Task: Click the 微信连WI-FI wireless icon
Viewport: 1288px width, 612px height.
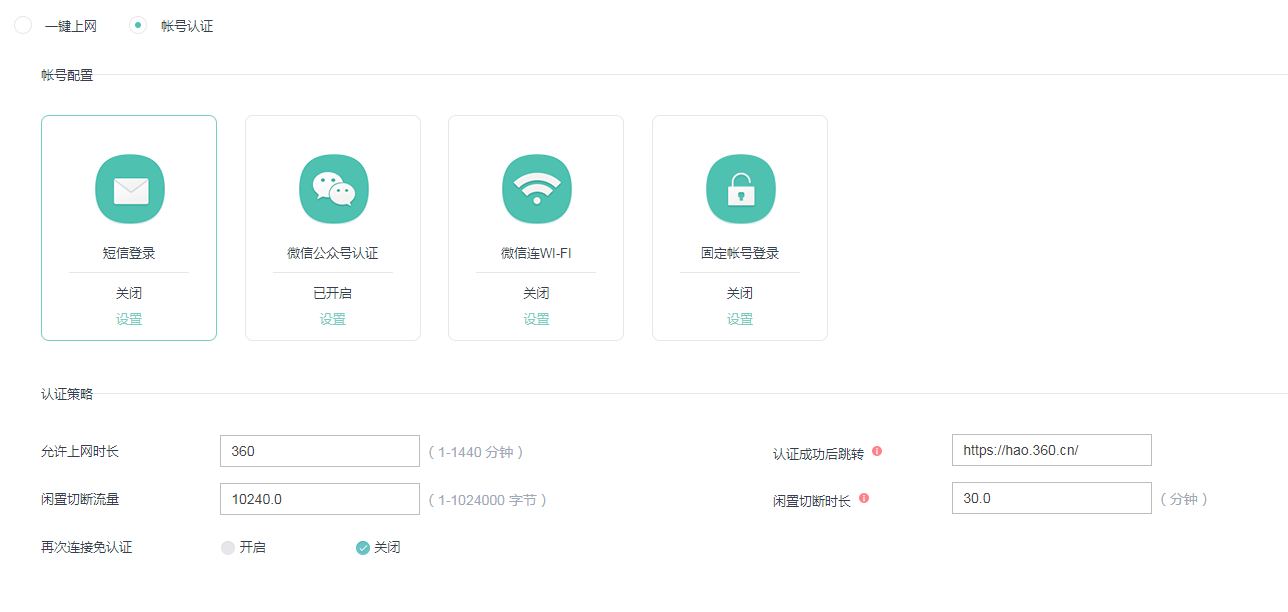Action: tap(536, 188)
